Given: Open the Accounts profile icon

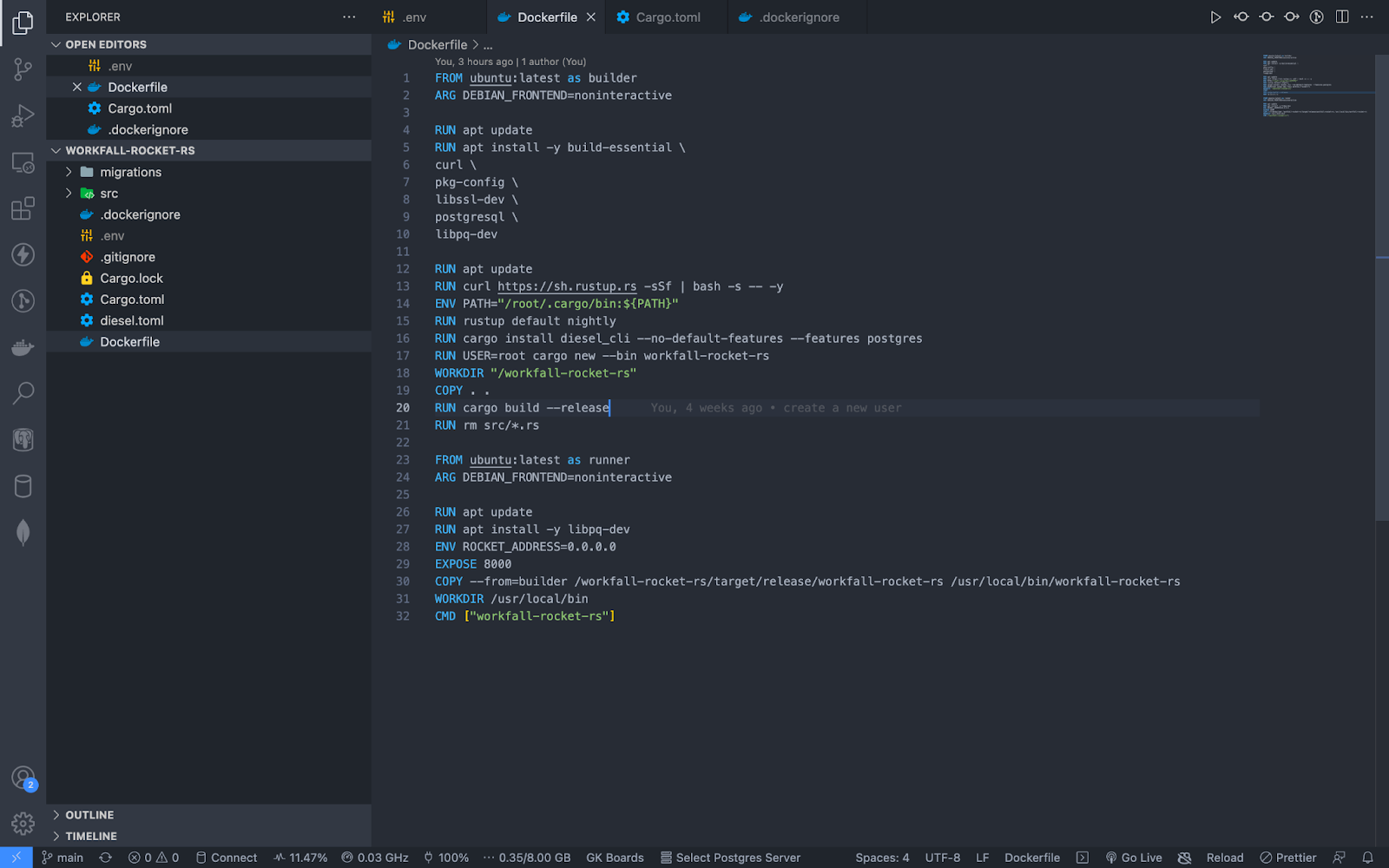Looking at the screenshot, I should point(23,779).
